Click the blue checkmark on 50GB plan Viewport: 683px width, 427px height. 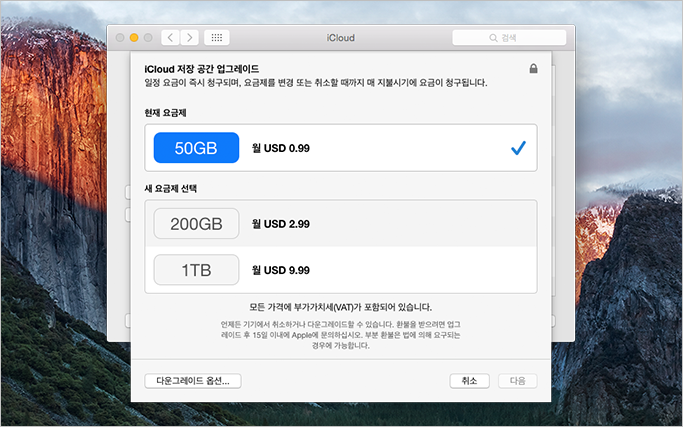(x=518, y=148)
